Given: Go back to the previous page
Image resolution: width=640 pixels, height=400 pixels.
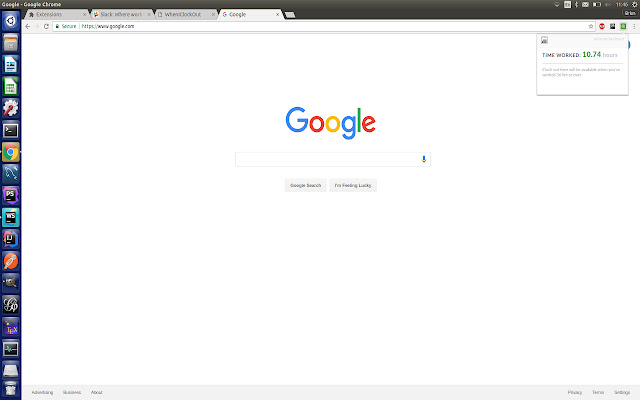Looking at the screenshot, I should pyautogui.click(x=28, y=26).
